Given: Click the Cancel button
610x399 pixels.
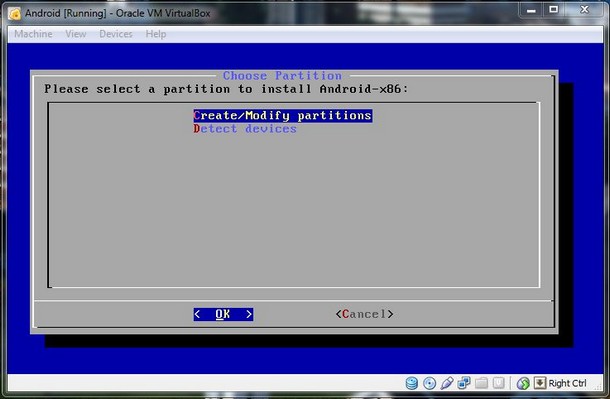Looking at the screenshot, I should 365,314.
